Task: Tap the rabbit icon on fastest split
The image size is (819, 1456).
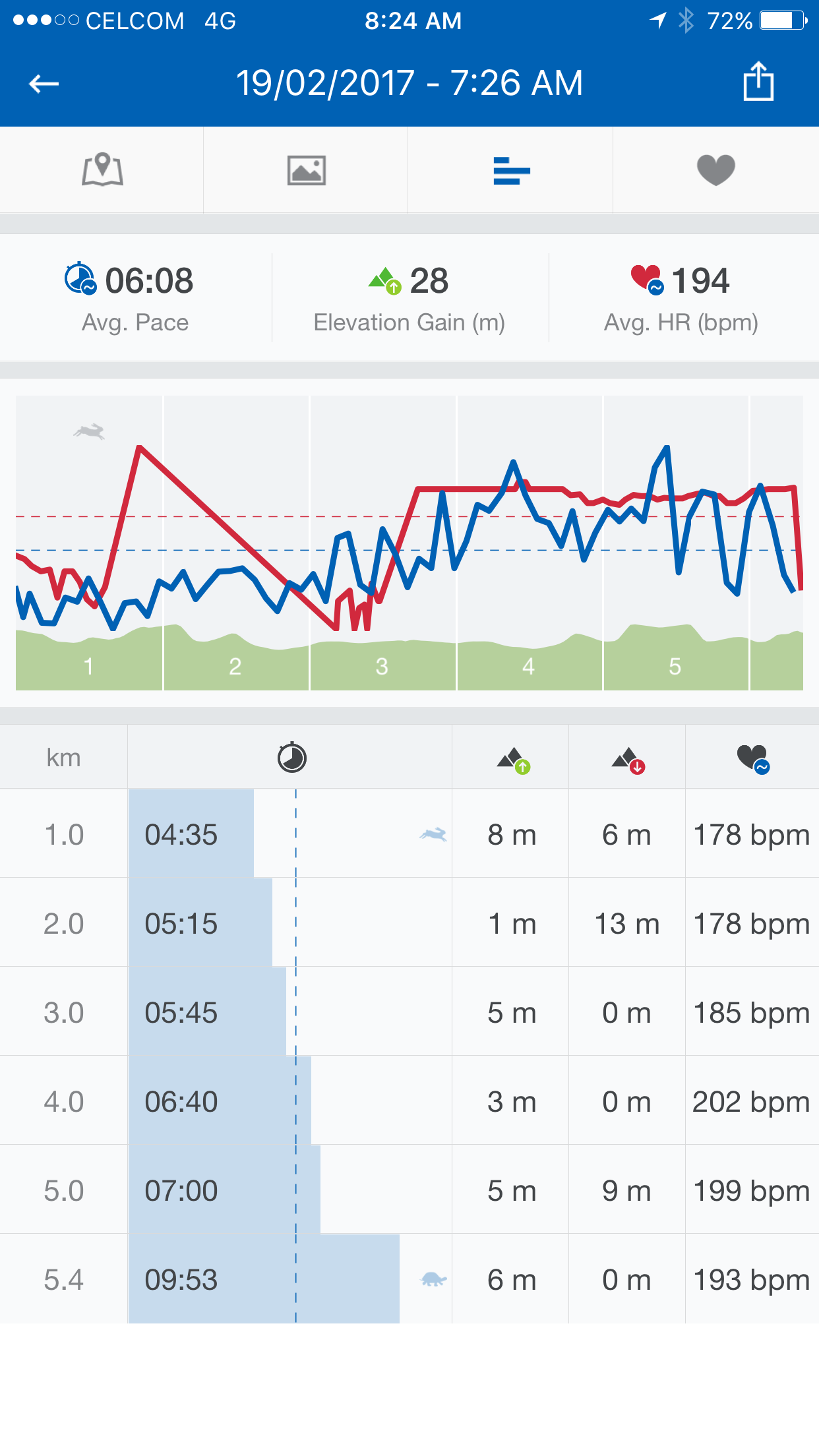Action: [x=433, y=835]
